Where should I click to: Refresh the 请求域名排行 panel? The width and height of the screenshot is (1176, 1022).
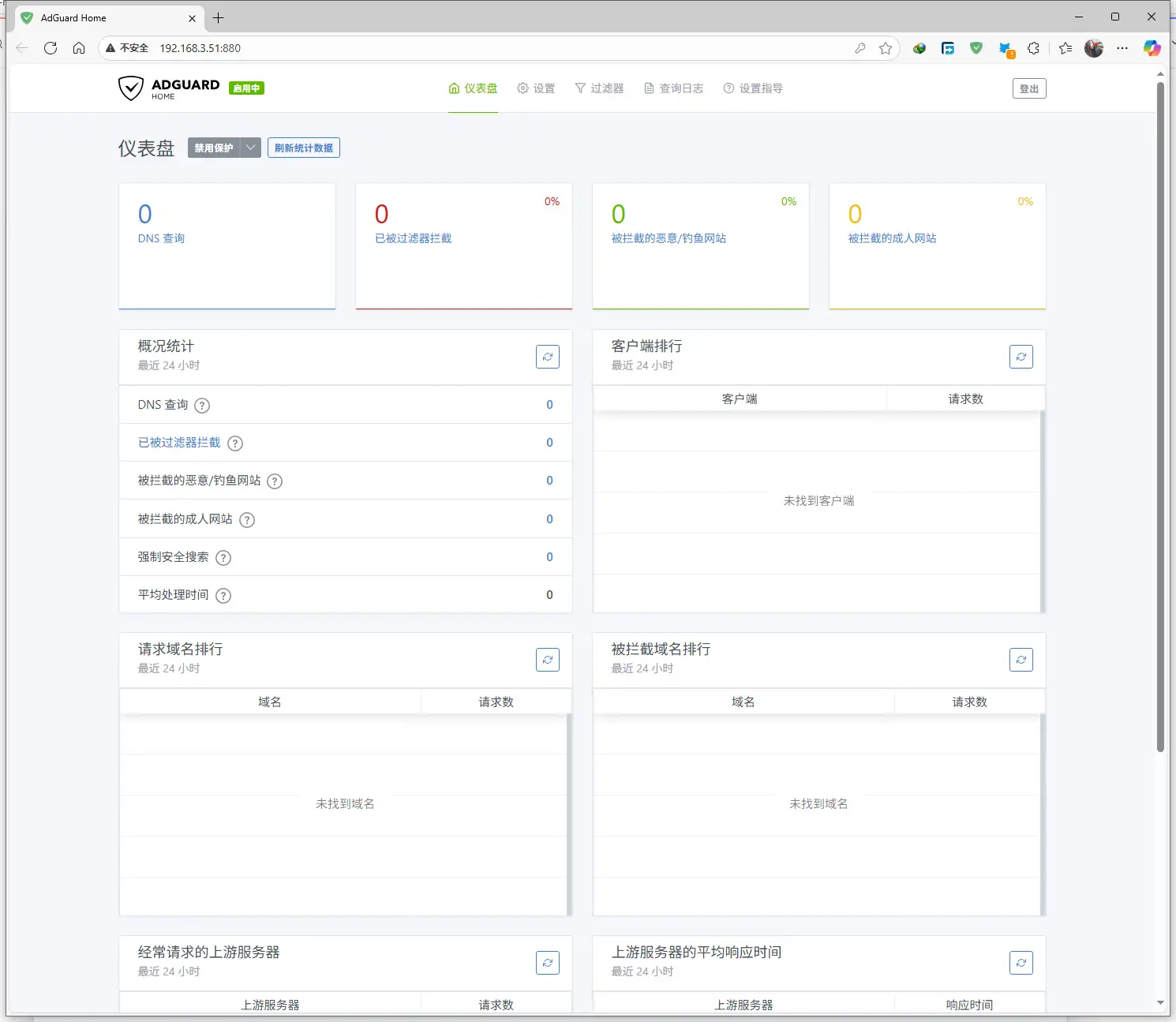(548, 660)
